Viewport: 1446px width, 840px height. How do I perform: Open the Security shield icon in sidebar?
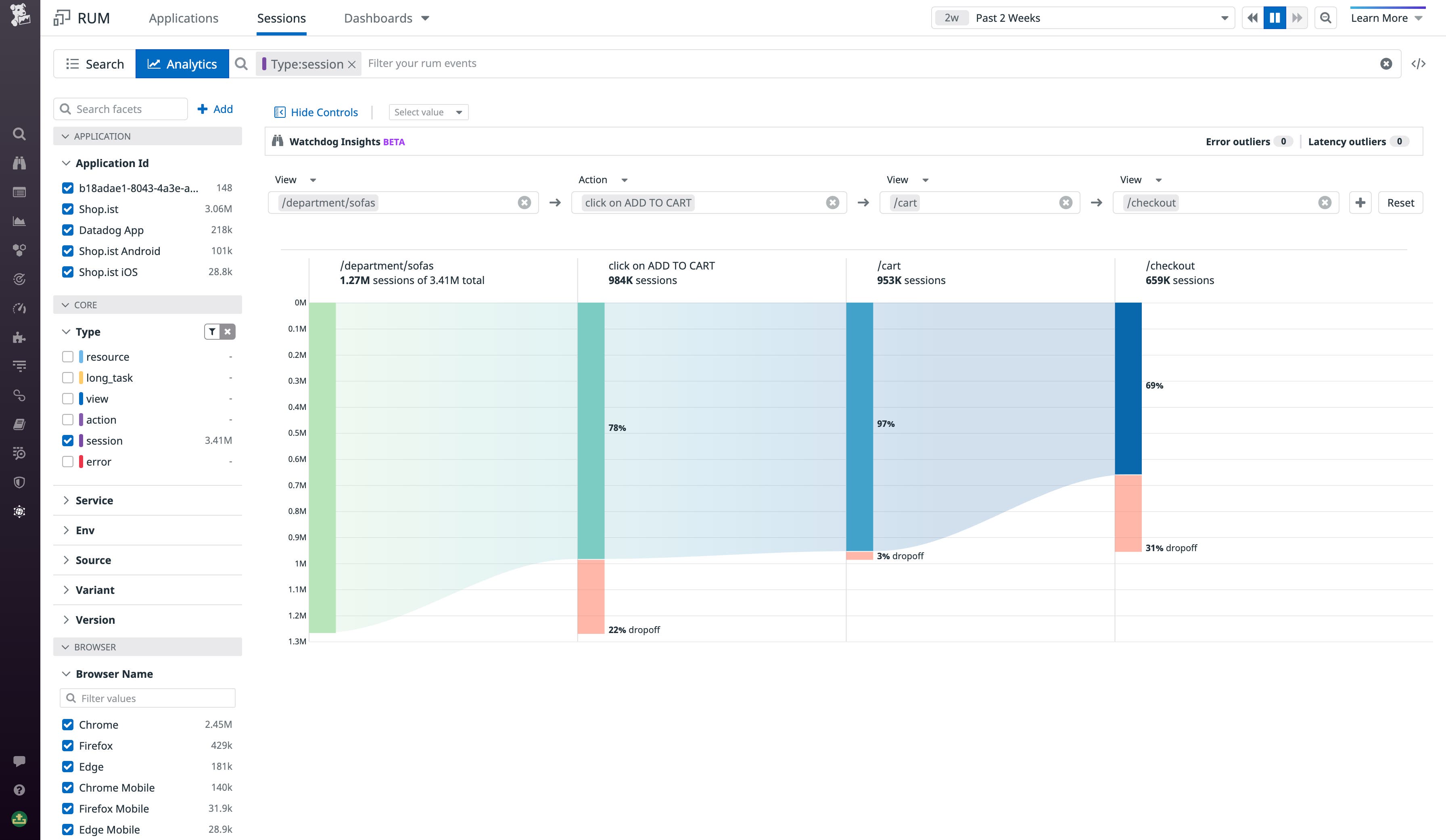[19, 482]
